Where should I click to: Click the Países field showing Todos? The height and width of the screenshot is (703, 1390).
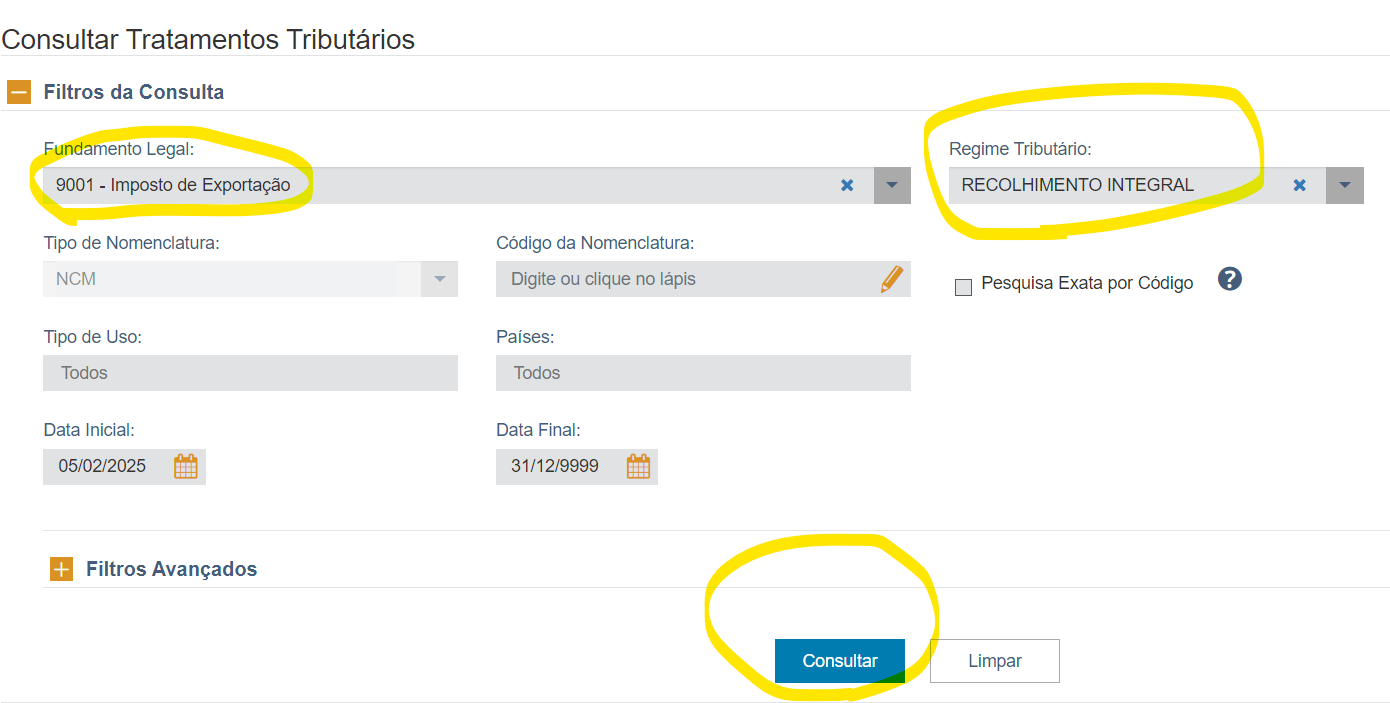702,373
